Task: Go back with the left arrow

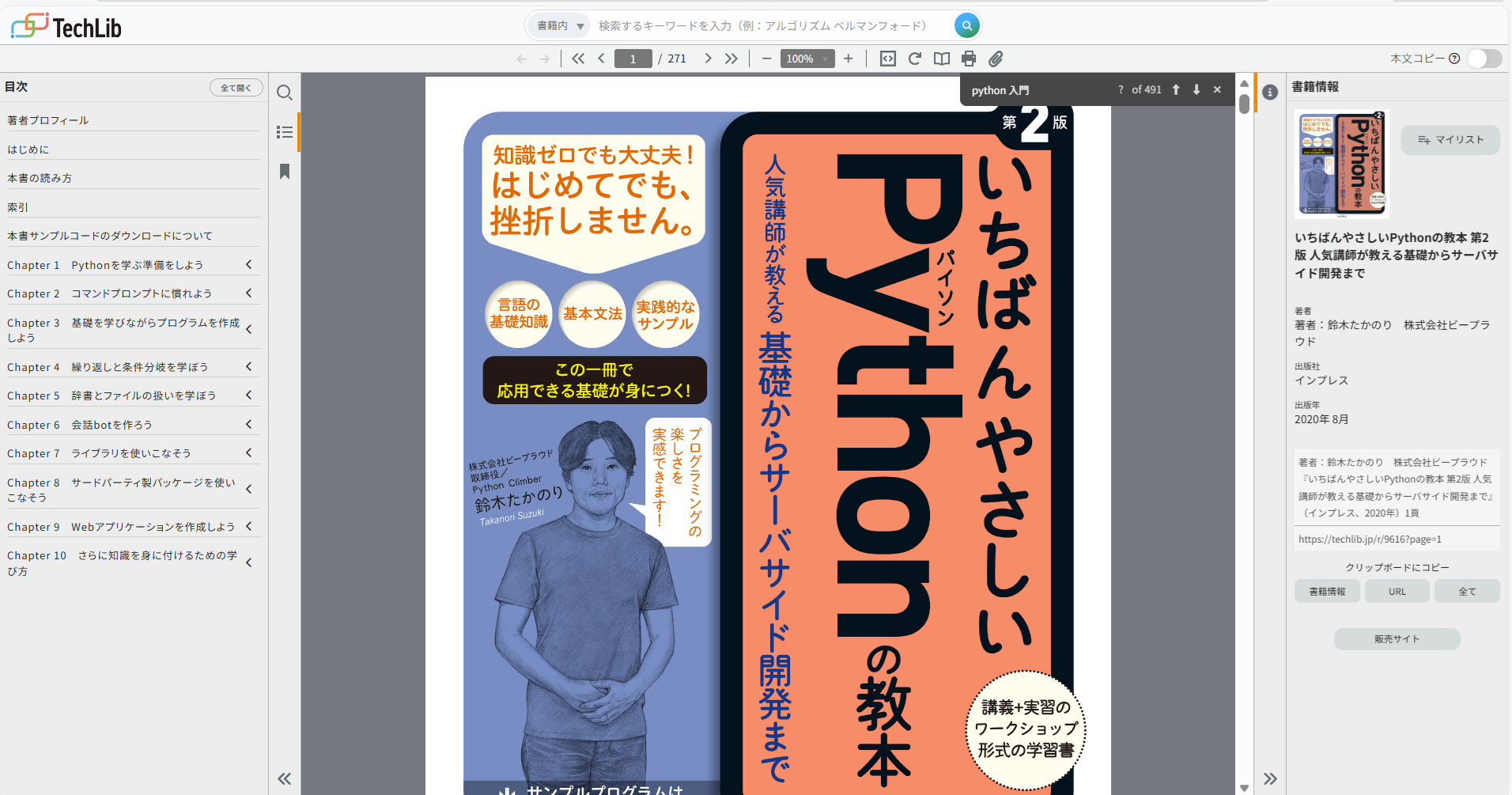Action: [521, 59]
